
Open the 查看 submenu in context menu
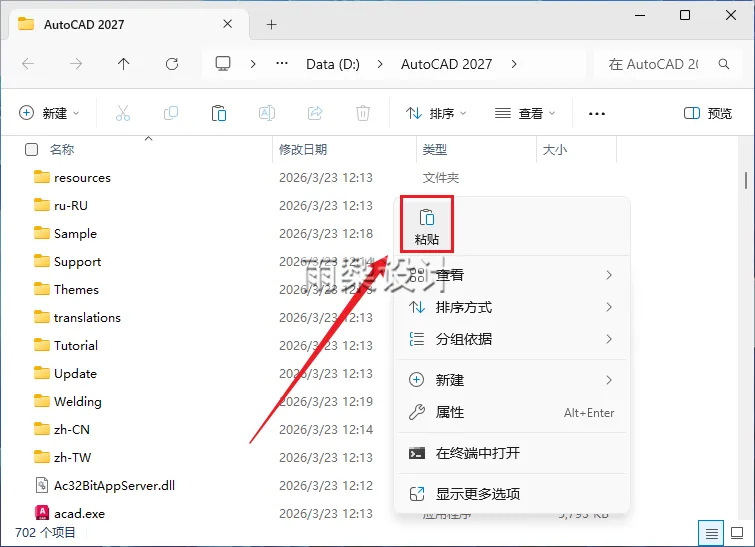click(x=511, y=275)
